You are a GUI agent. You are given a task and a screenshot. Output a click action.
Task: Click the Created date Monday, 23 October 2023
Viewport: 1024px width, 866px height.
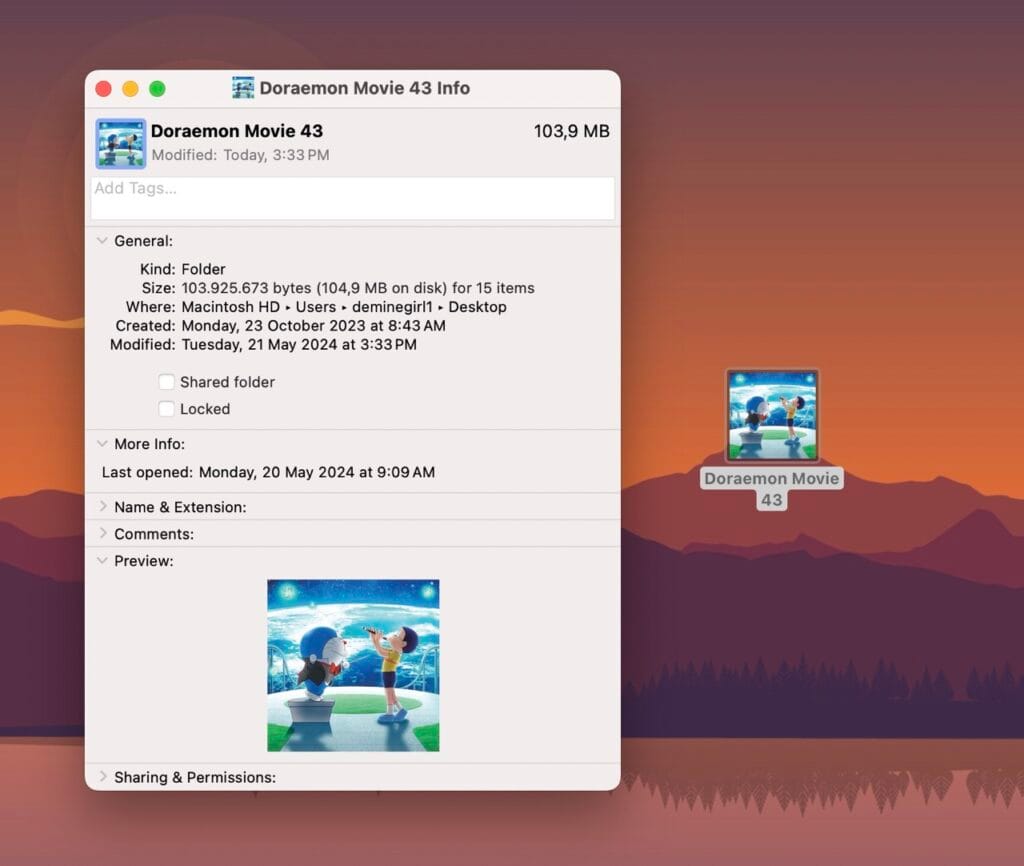(313, 326)
